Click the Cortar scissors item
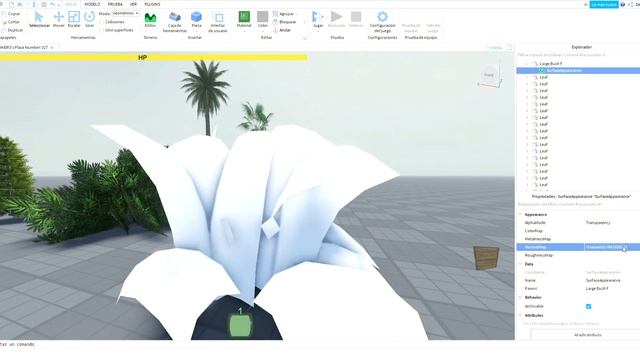 point(11,22)
